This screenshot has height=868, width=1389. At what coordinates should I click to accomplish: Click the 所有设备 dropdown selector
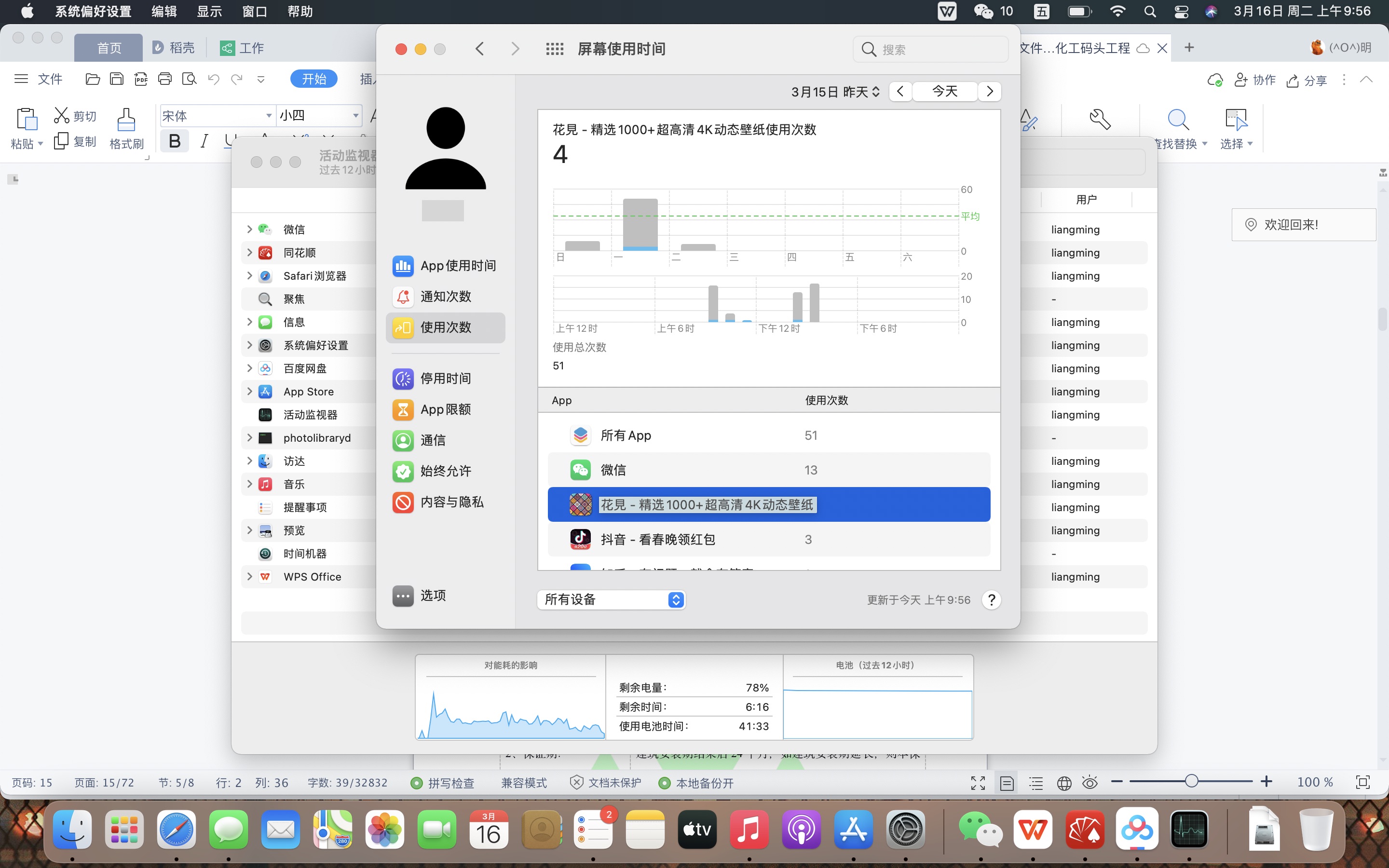[x=612, y=599]
